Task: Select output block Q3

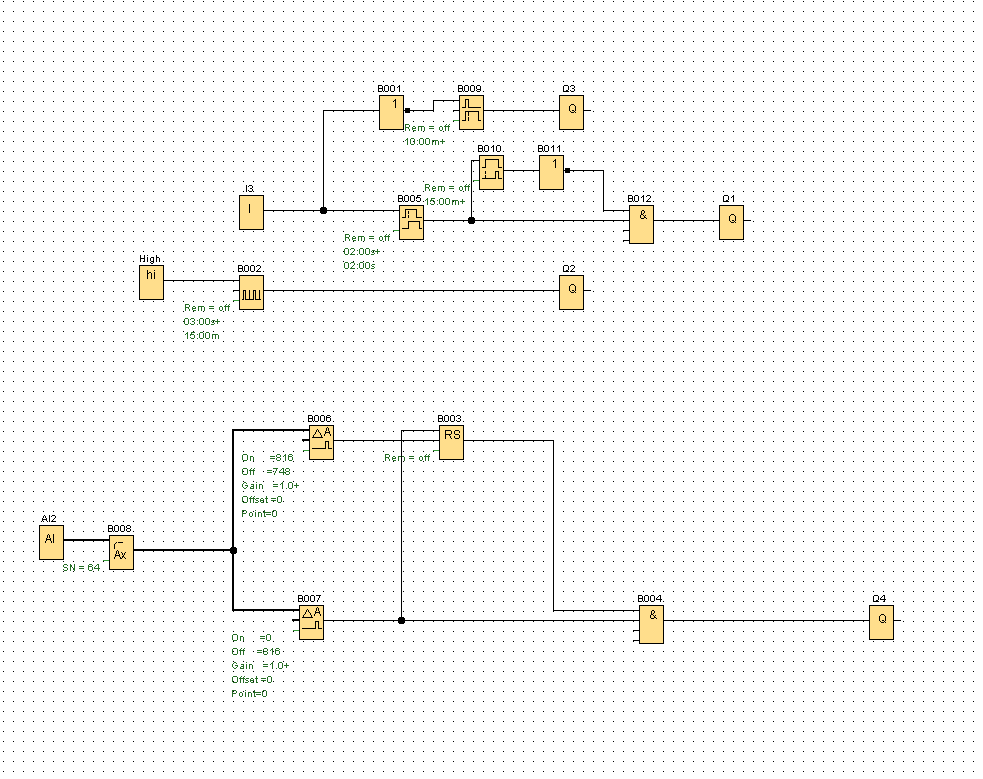Action: pos(571,112)
